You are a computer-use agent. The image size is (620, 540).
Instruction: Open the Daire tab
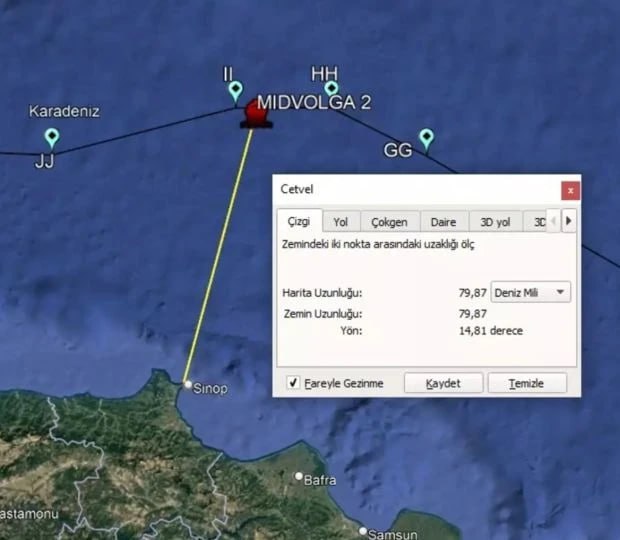[x=444, y=222]
